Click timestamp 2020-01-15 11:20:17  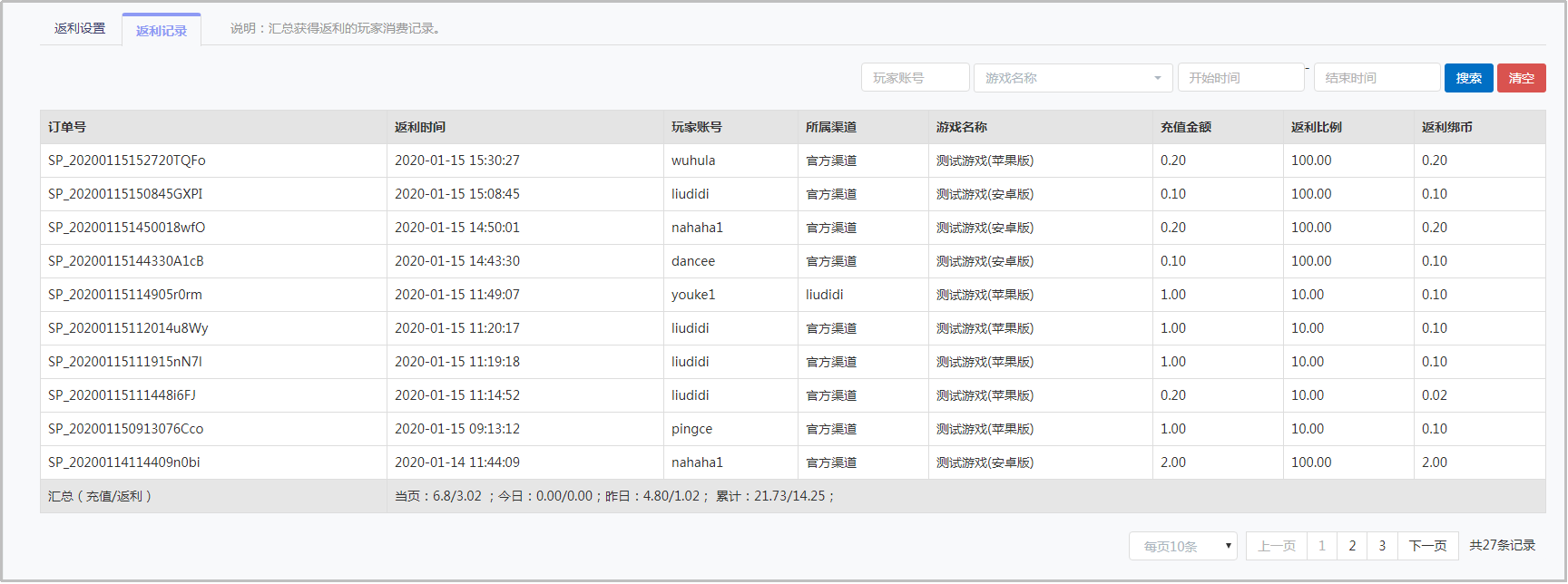(457, 328)
